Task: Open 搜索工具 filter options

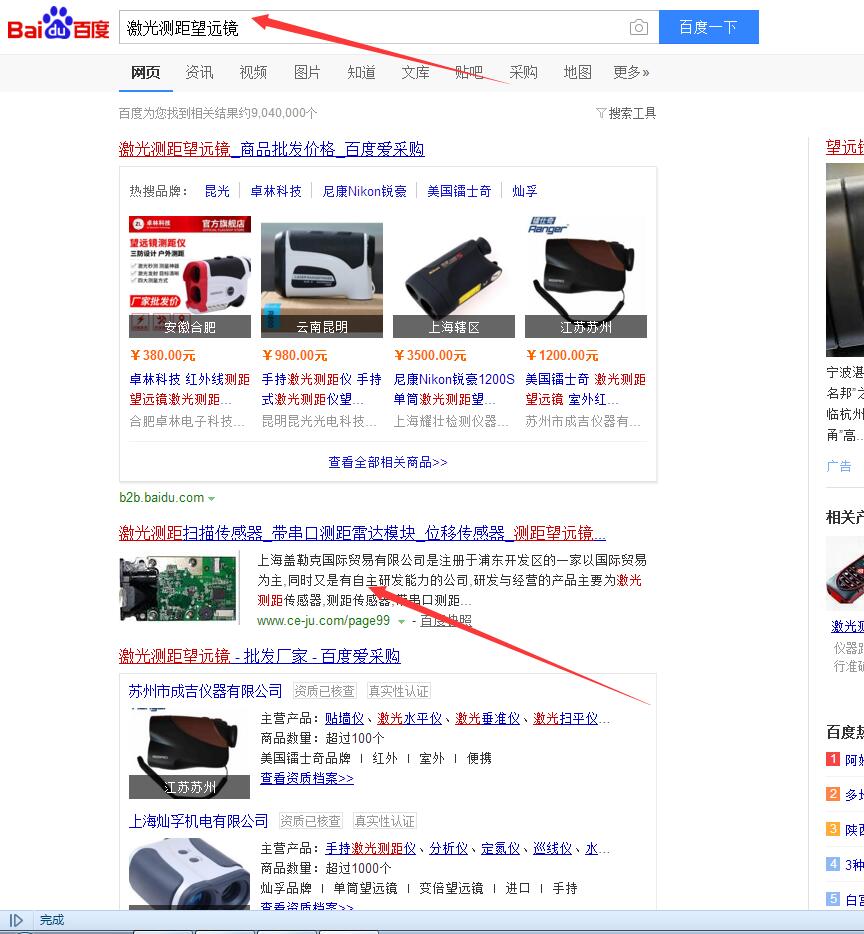Action: pos(626,113)
